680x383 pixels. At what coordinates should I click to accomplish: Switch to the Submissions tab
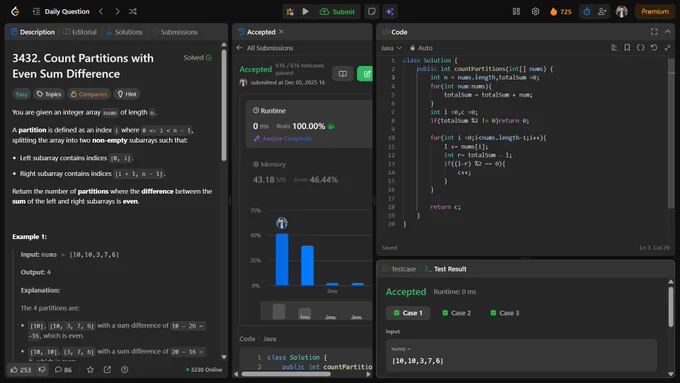[175, 32]
